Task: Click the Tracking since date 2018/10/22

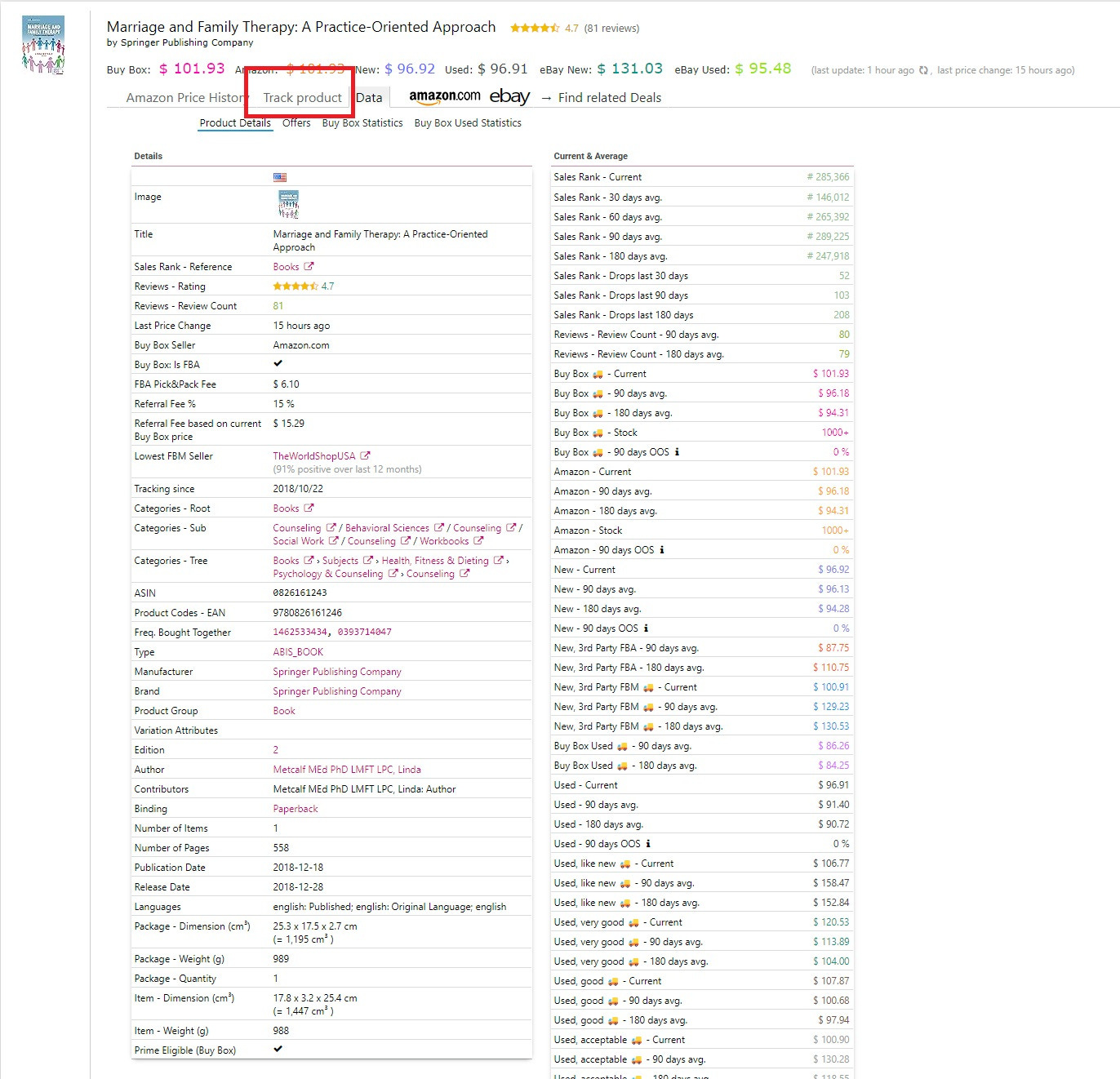Action: (298, 489)
